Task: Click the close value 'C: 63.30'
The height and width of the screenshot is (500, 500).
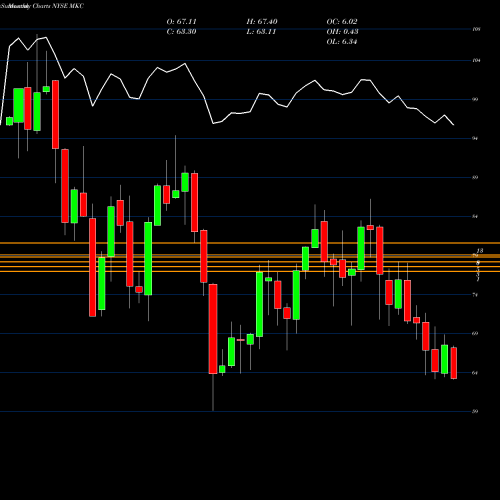Action: click(181, 32)
